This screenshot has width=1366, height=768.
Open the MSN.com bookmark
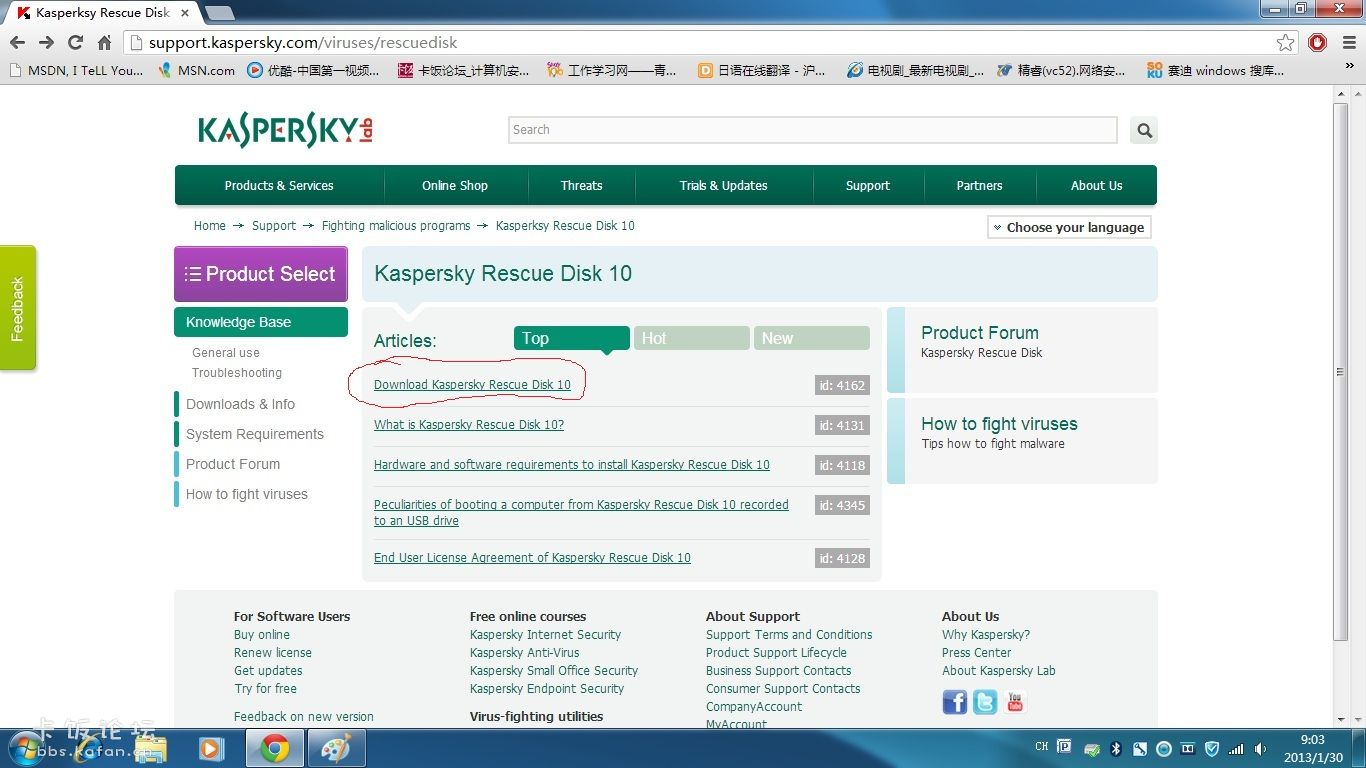coord(198,71)
